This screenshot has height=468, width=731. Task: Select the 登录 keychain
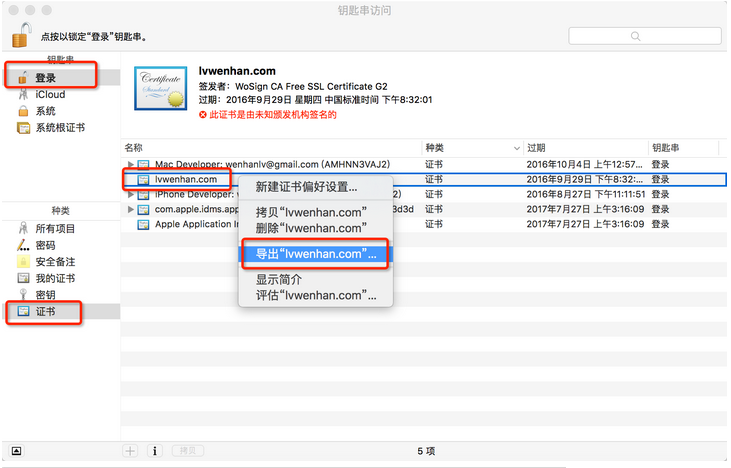(62, 78)
